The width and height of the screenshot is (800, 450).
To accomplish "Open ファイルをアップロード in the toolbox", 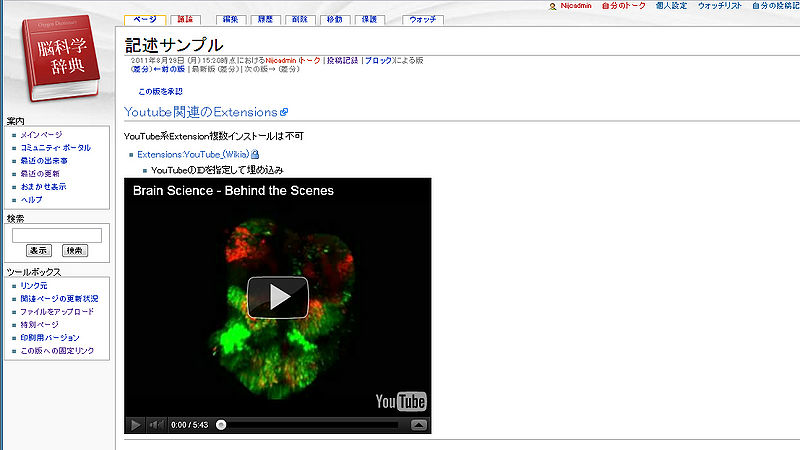I will tap(57, 311).
